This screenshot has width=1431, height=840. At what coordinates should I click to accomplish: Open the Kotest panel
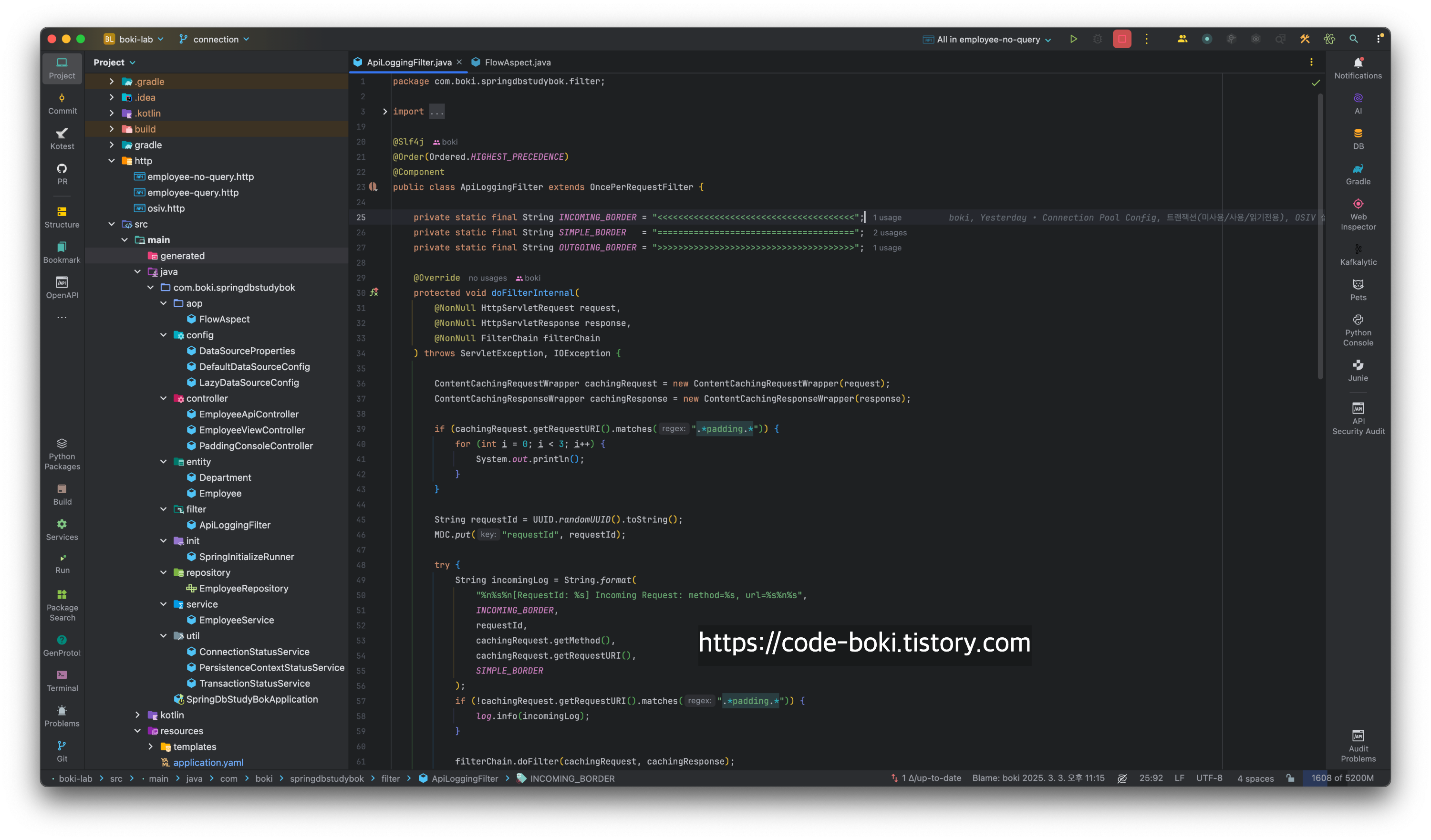[x=62, y=139]
